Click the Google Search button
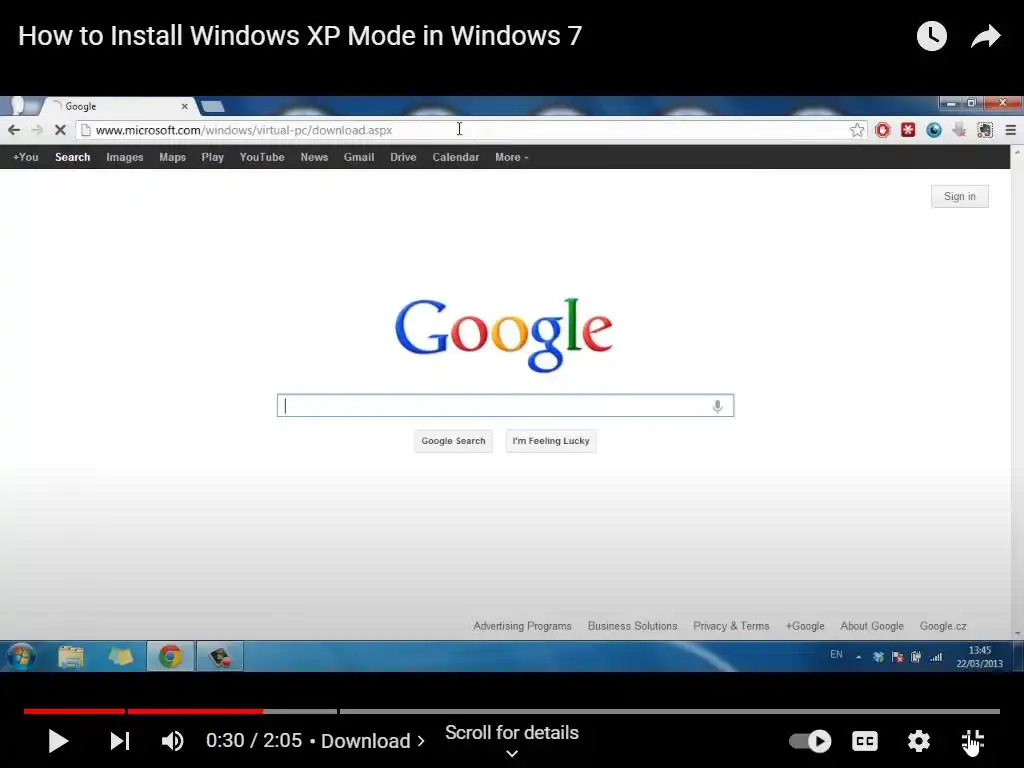Screen dimensions: 1024x768 point(453,441)
